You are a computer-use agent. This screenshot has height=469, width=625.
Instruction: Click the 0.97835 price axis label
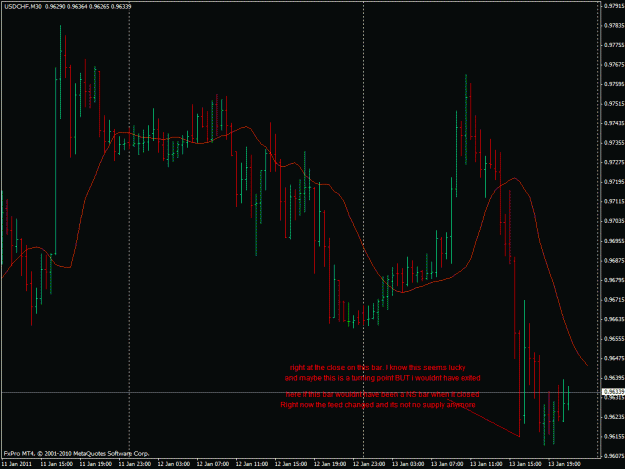614,25
